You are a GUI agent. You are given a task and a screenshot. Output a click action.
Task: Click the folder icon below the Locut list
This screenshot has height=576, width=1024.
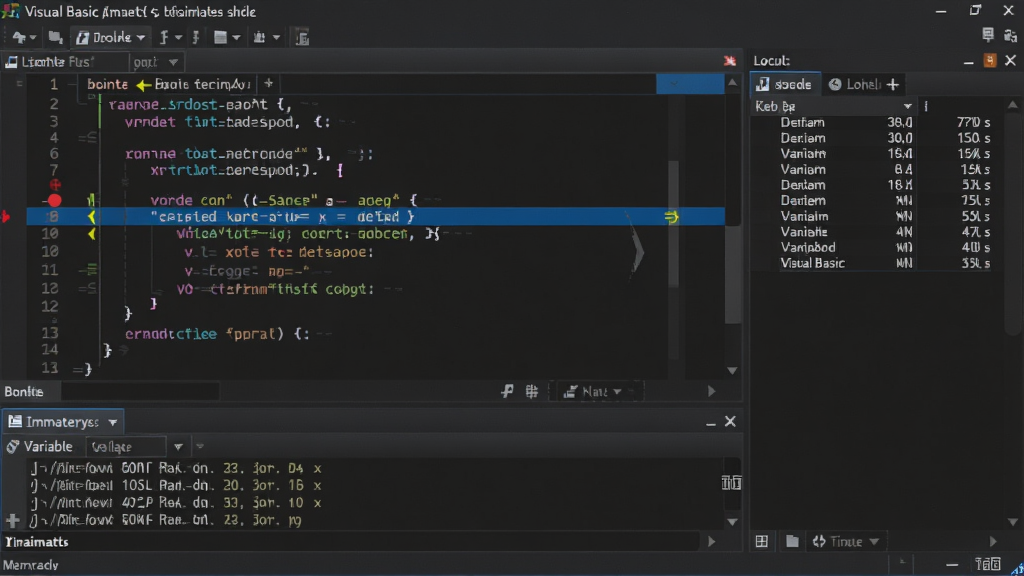coord(792,541)
